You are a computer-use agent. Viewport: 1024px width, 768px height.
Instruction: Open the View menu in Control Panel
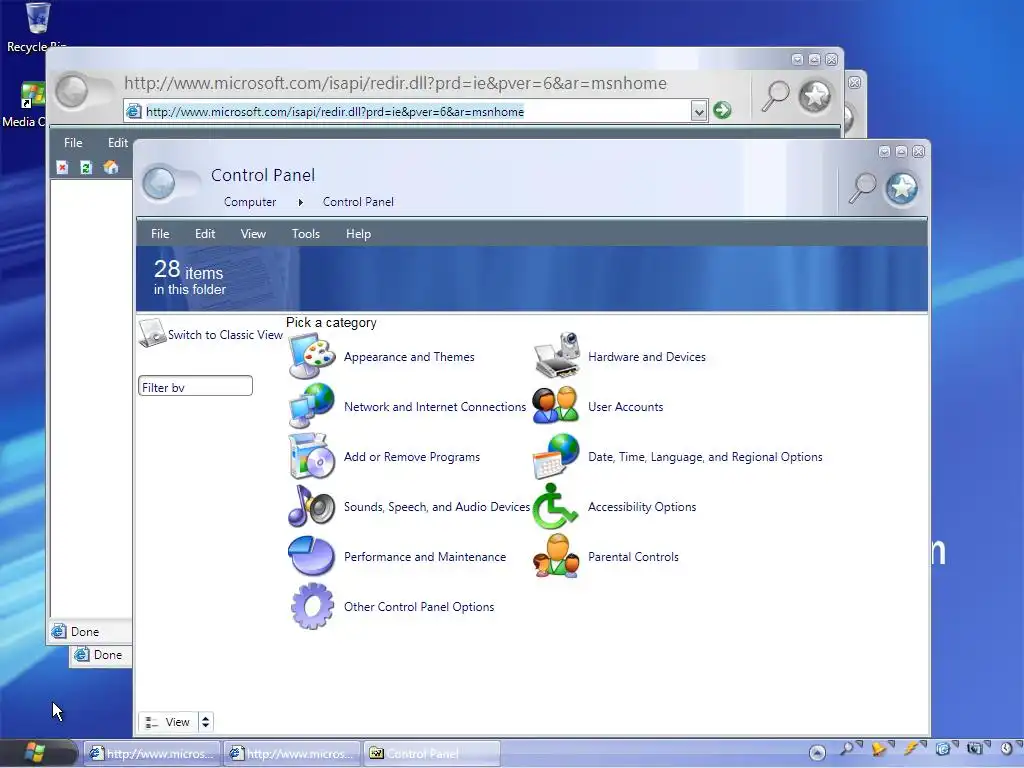pos(253,234)
